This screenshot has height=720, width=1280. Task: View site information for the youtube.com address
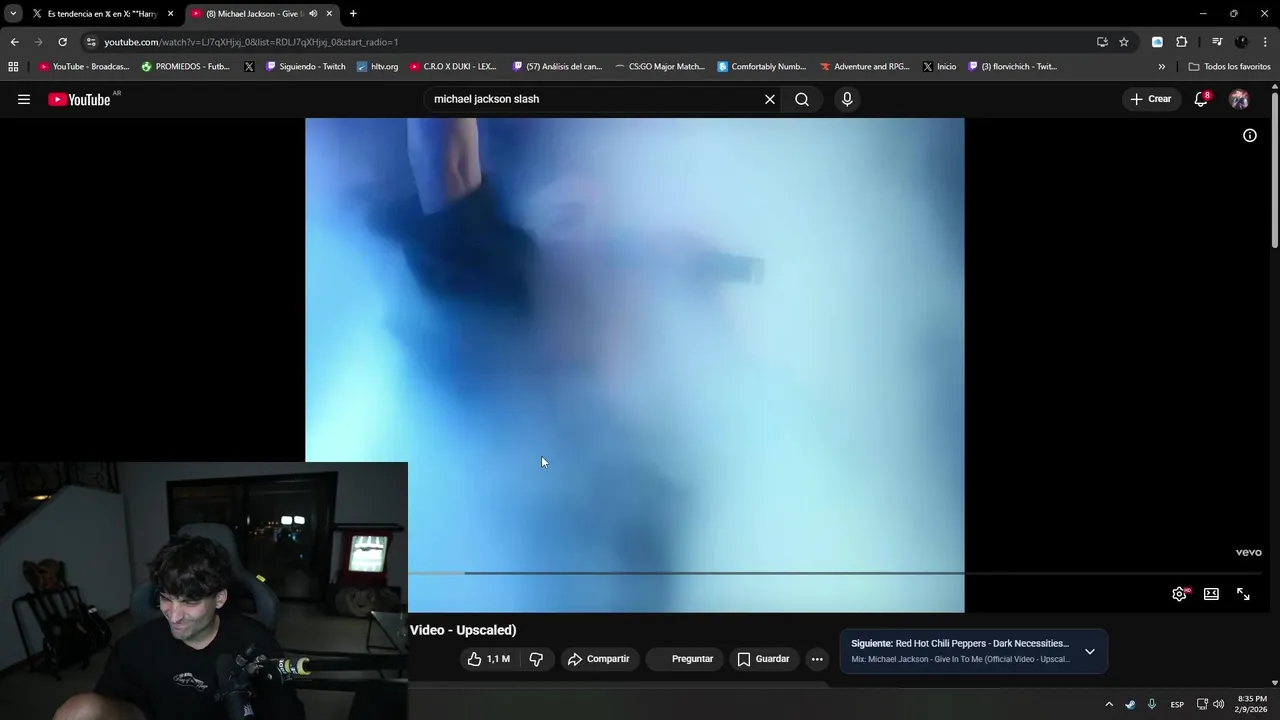tap(91, 42)
